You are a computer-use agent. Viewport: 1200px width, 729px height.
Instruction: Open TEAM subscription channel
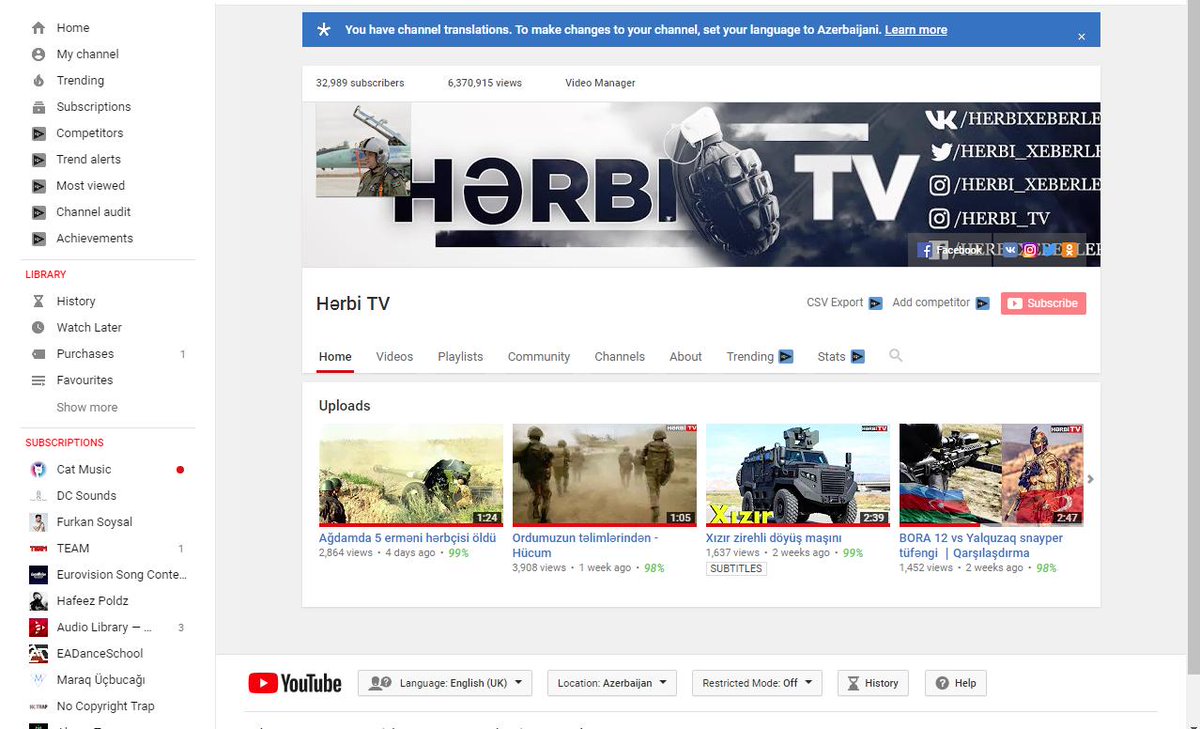click(x=73, y=548)
